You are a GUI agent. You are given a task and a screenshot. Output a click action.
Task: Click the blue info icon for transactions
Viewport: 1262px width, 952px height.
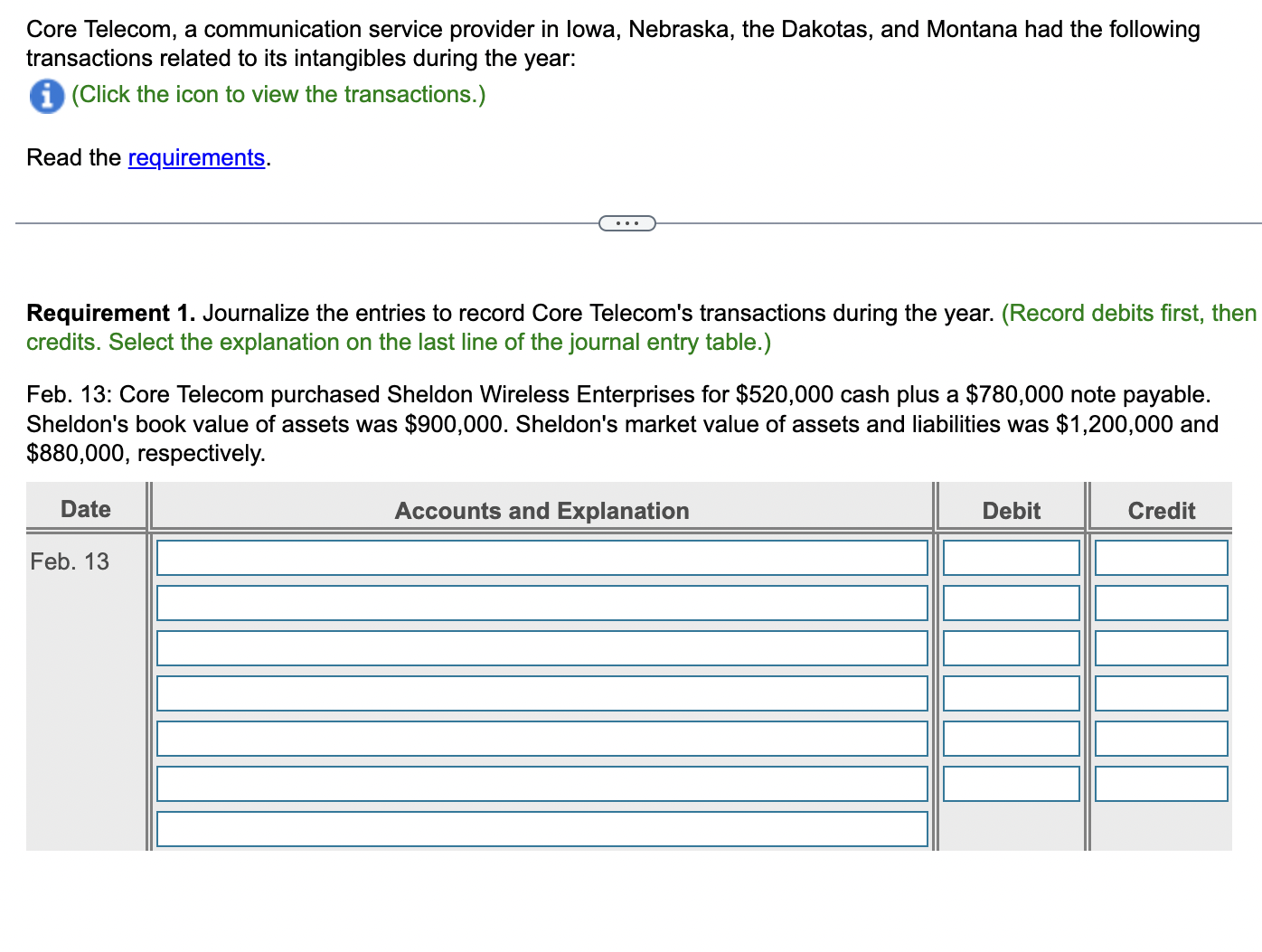(x=47, y=96)
